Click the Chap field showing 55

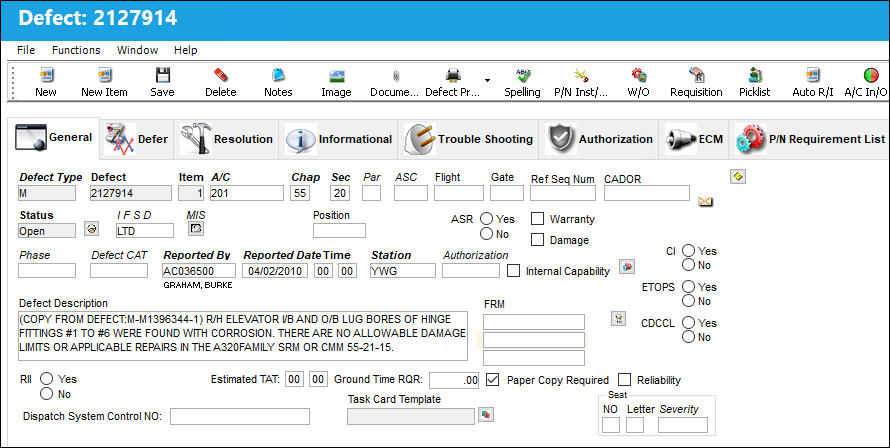pyautogui.click(x=300, y=193)
